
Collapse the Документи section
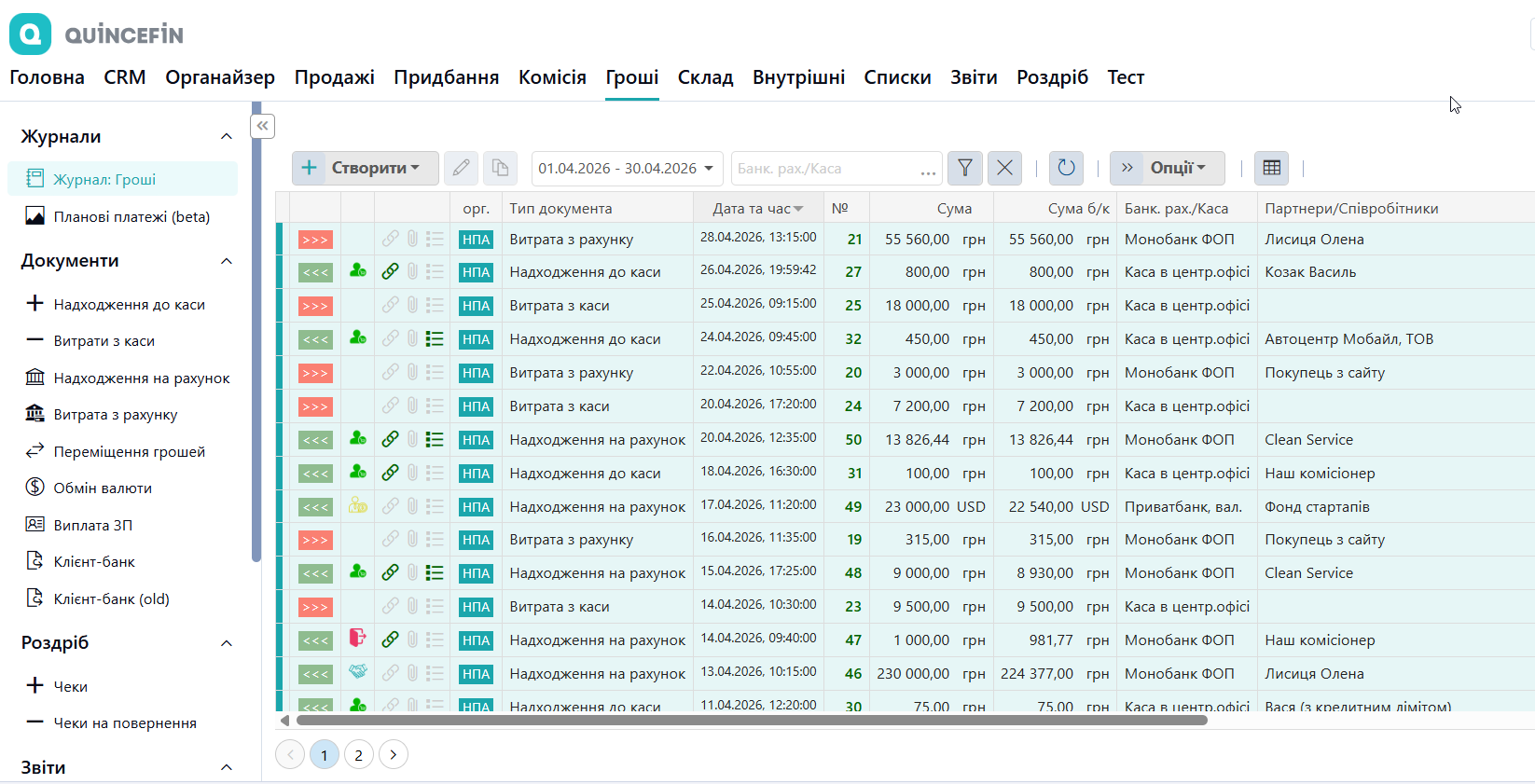point(227,261)
